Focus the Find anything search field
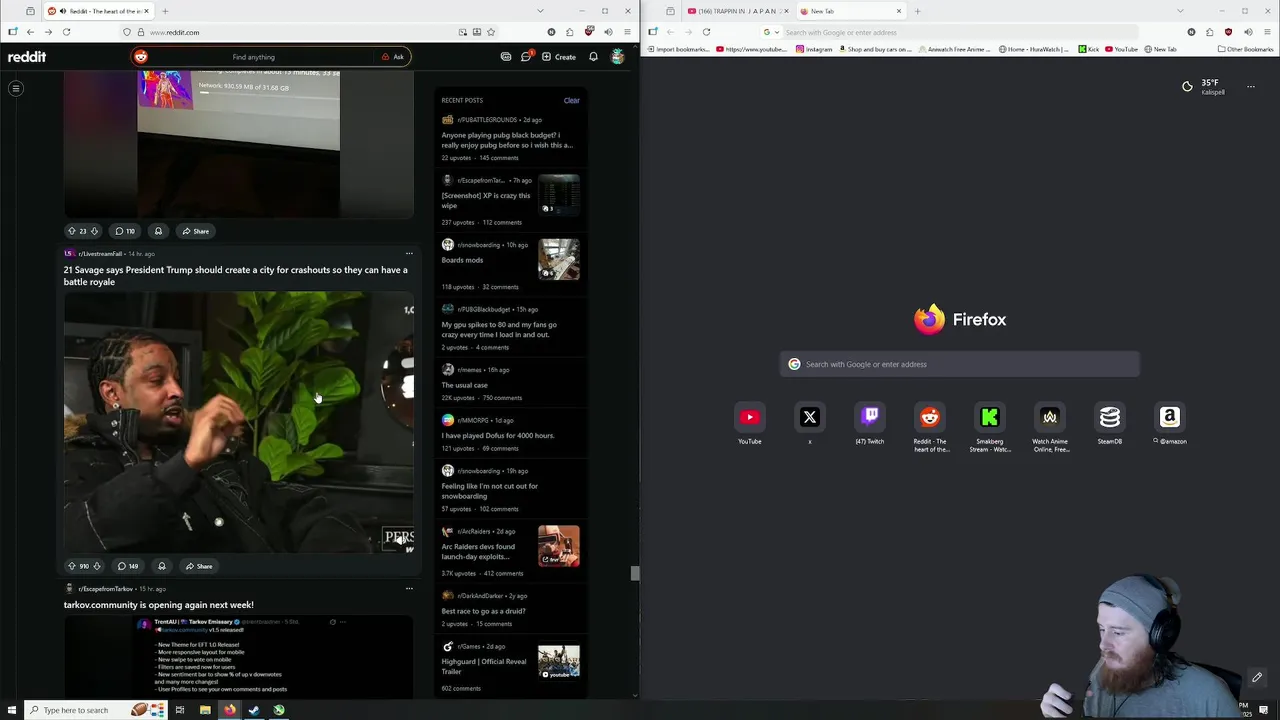 coord(253,57)
